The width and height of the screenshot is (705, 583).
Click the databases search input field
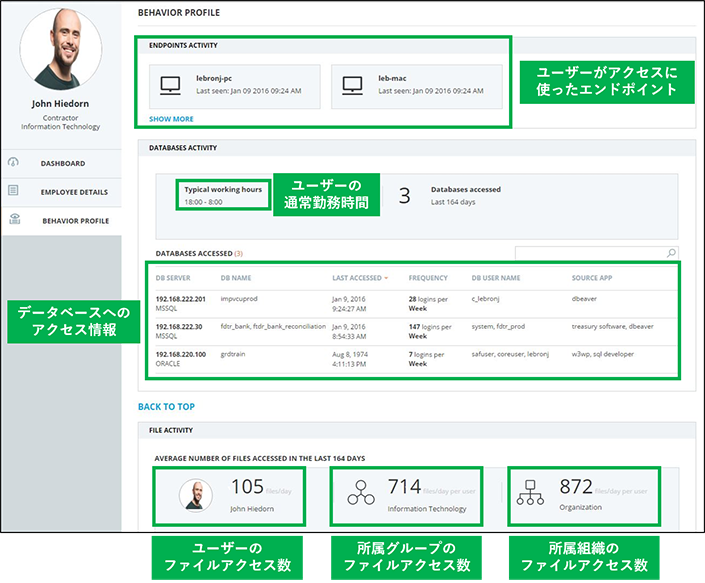coord(588,253)
